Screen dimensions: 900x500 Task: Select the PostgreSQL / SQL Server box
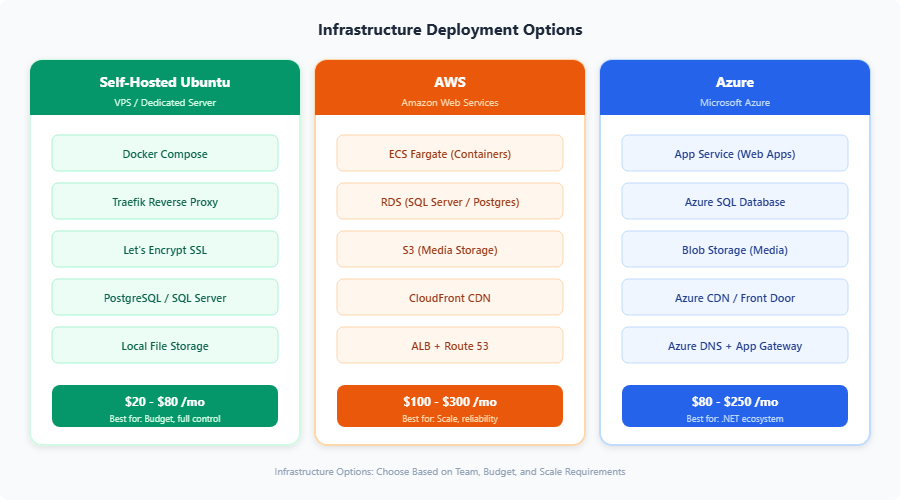[165, 297]
